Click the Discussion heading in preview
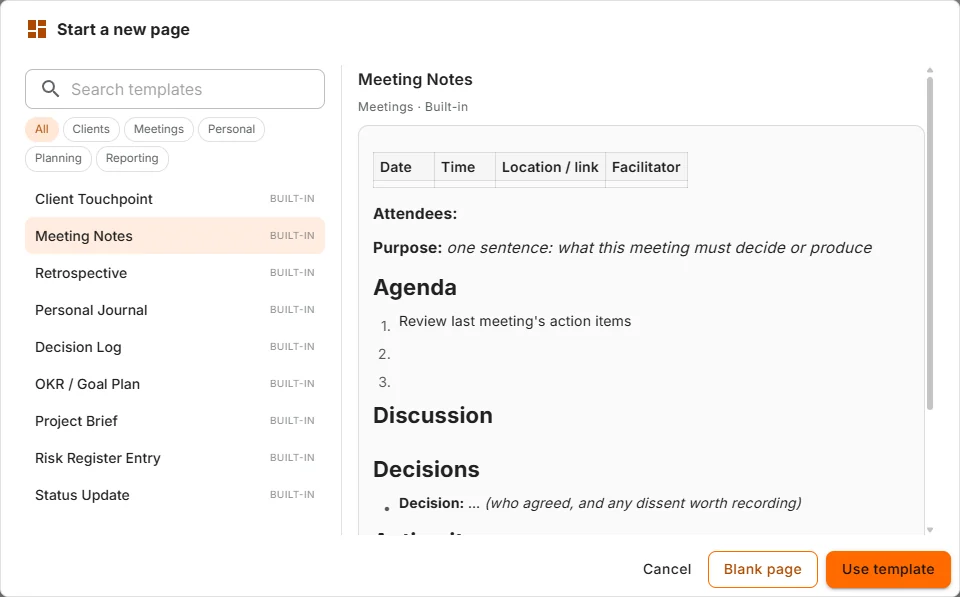Image resolution: width=960 pixels, height=597 pixels. click(x=433, y=415)
